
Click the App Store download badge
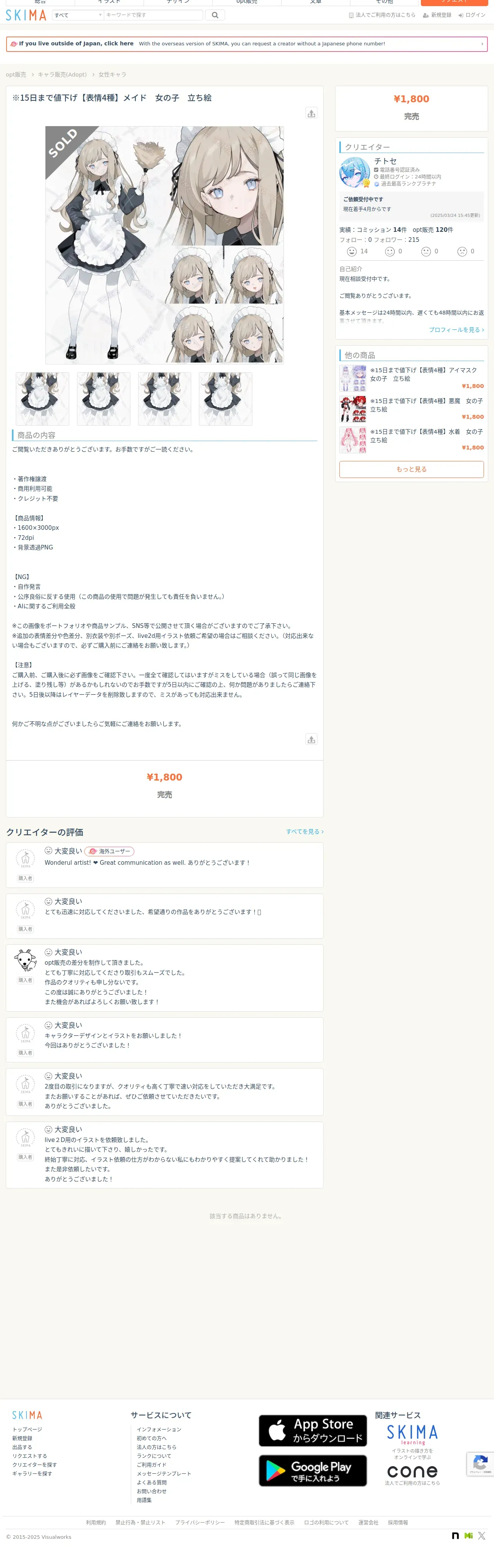pos(312,1430)
